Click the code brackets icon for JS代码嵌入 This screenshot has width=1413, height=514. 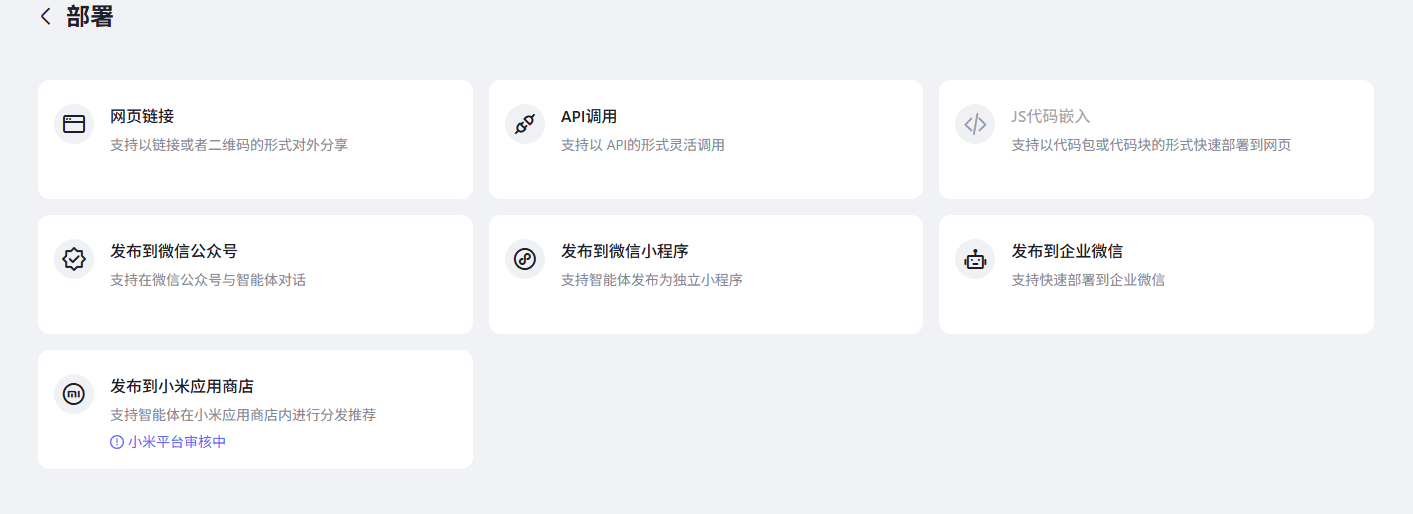tap(975, 124)
